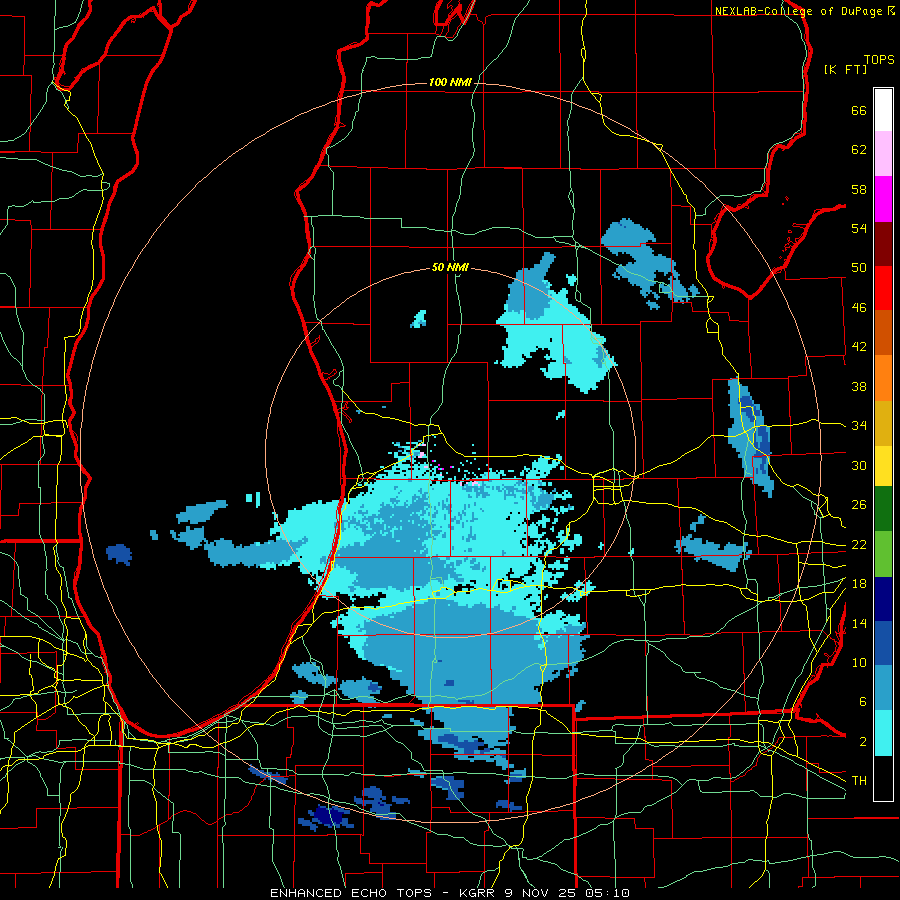900x900 pixels.
Task: Click the '05:10' timestamp
Action: 607,893
